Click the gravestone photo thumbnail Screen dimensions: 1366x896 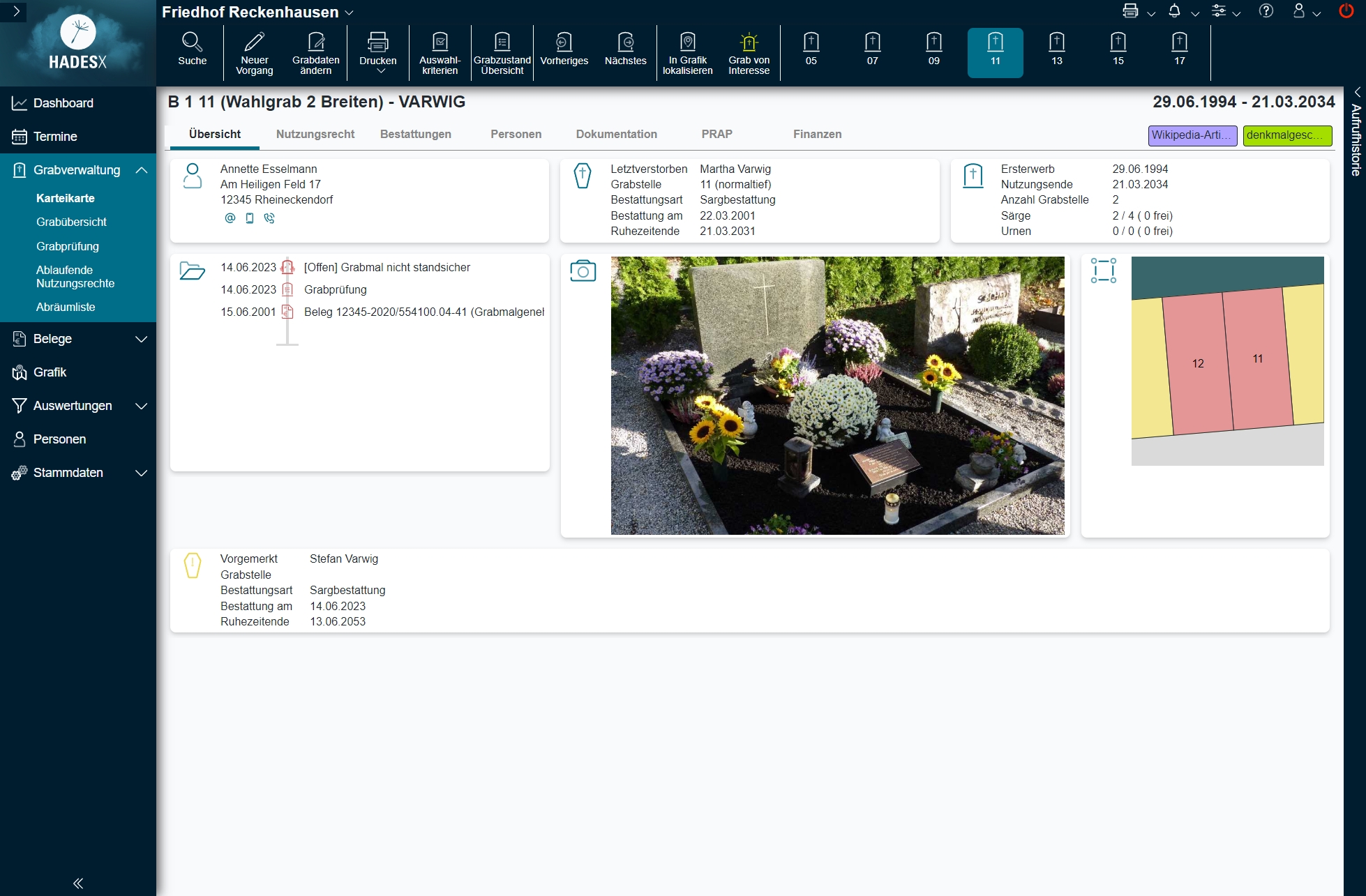point(837,395)
